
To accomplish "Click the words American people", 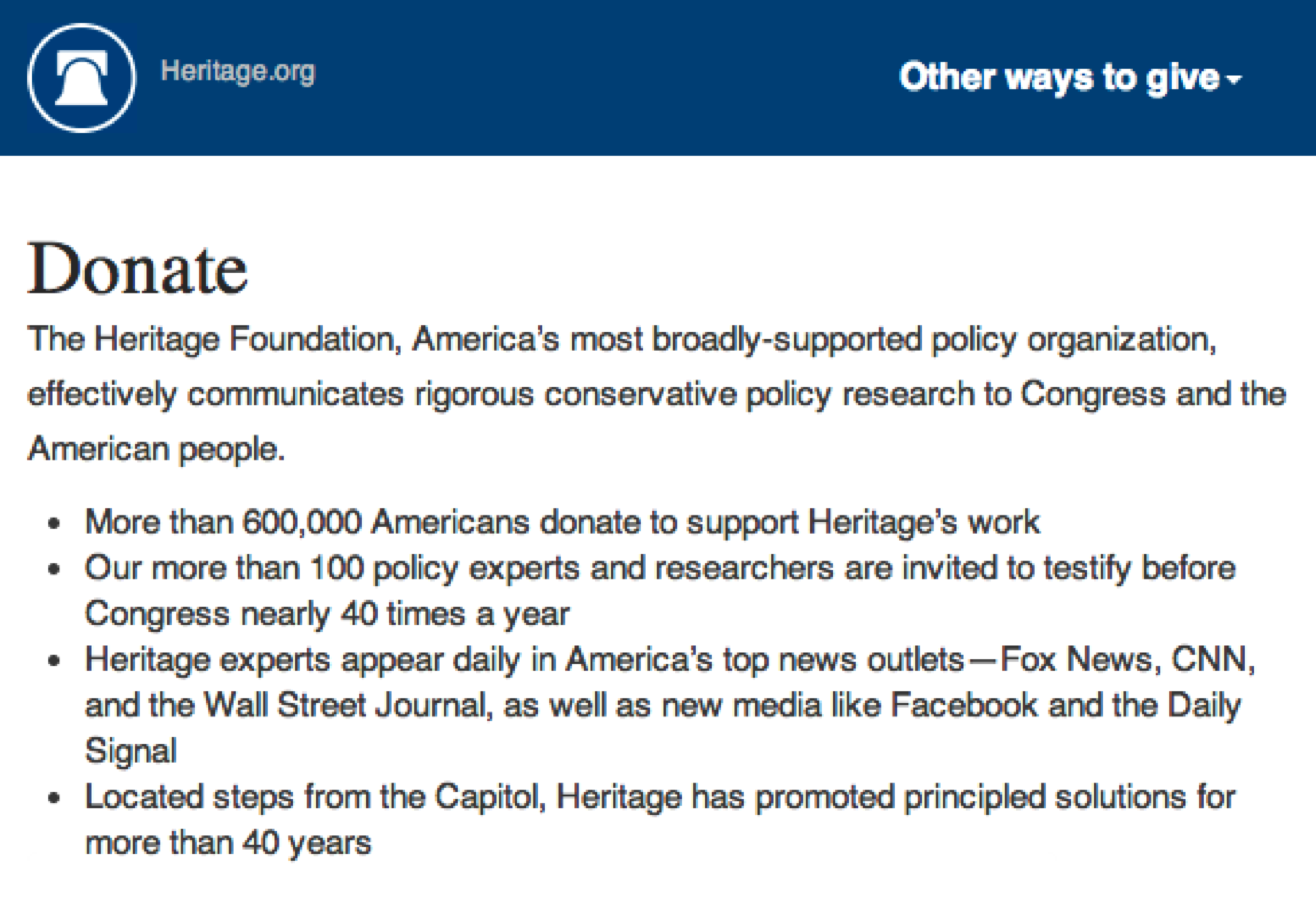I will 156,449.
